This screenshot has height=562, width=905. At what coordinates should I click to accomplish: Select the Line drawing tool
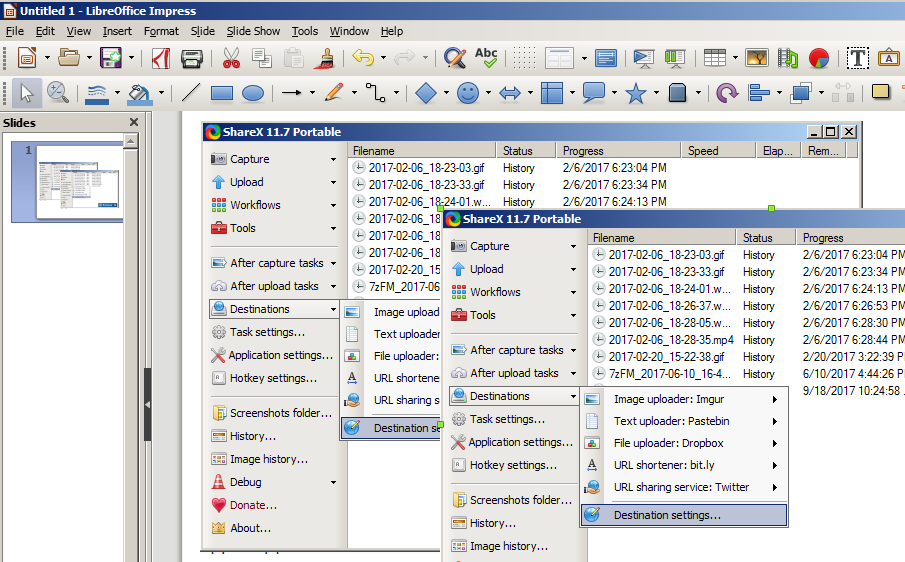point(190,93)
